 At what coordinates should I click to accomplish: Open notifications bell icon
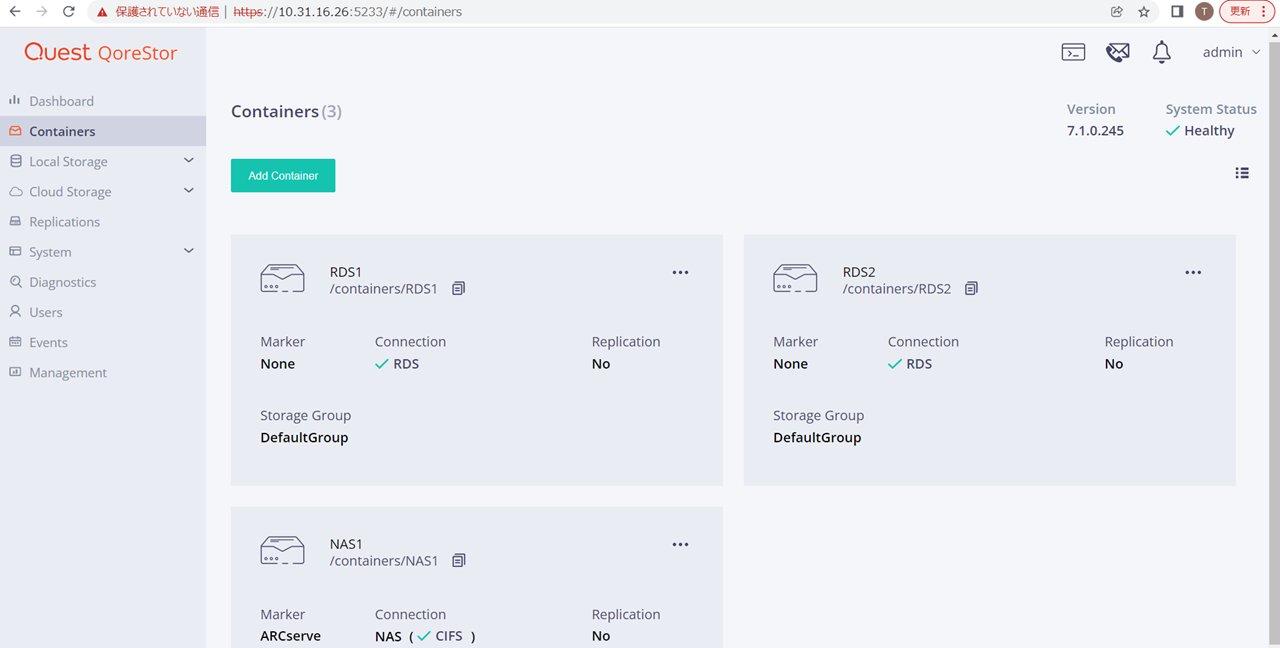point(1161,52)
